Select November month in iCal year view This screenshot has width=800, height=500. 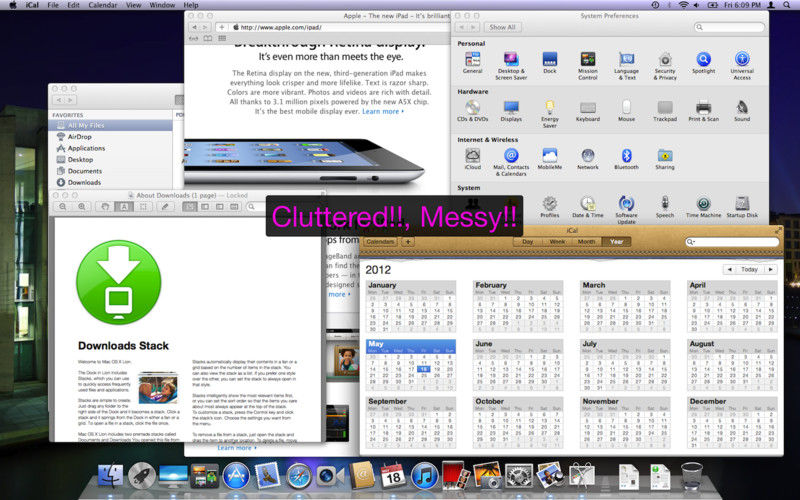(624, 422)
